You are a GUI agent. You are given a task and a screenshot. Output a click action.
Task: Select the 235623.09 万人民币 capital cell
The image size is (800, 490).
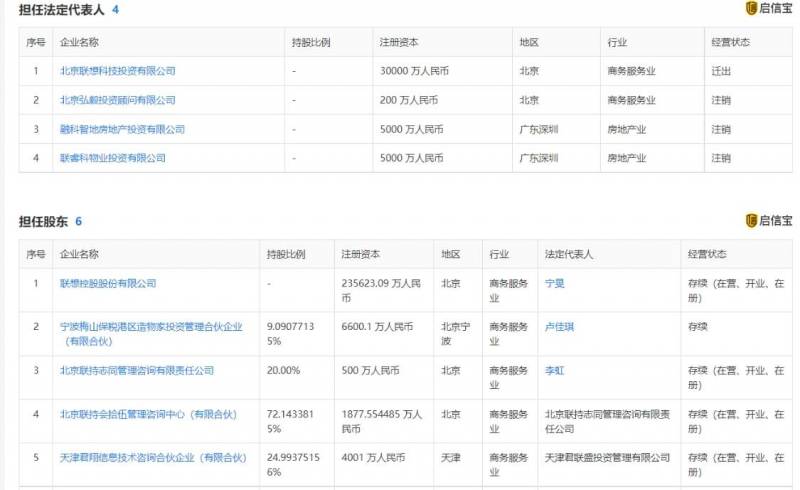pos(381,290)
